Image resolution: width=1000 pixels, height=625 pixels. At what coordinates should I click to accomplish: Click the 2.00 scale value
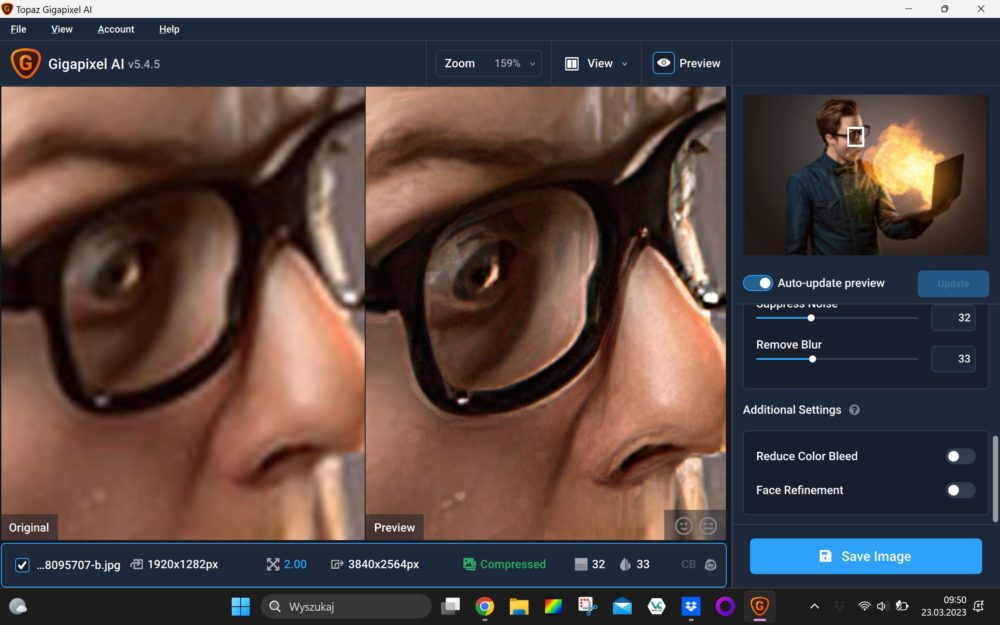[295, 564]
